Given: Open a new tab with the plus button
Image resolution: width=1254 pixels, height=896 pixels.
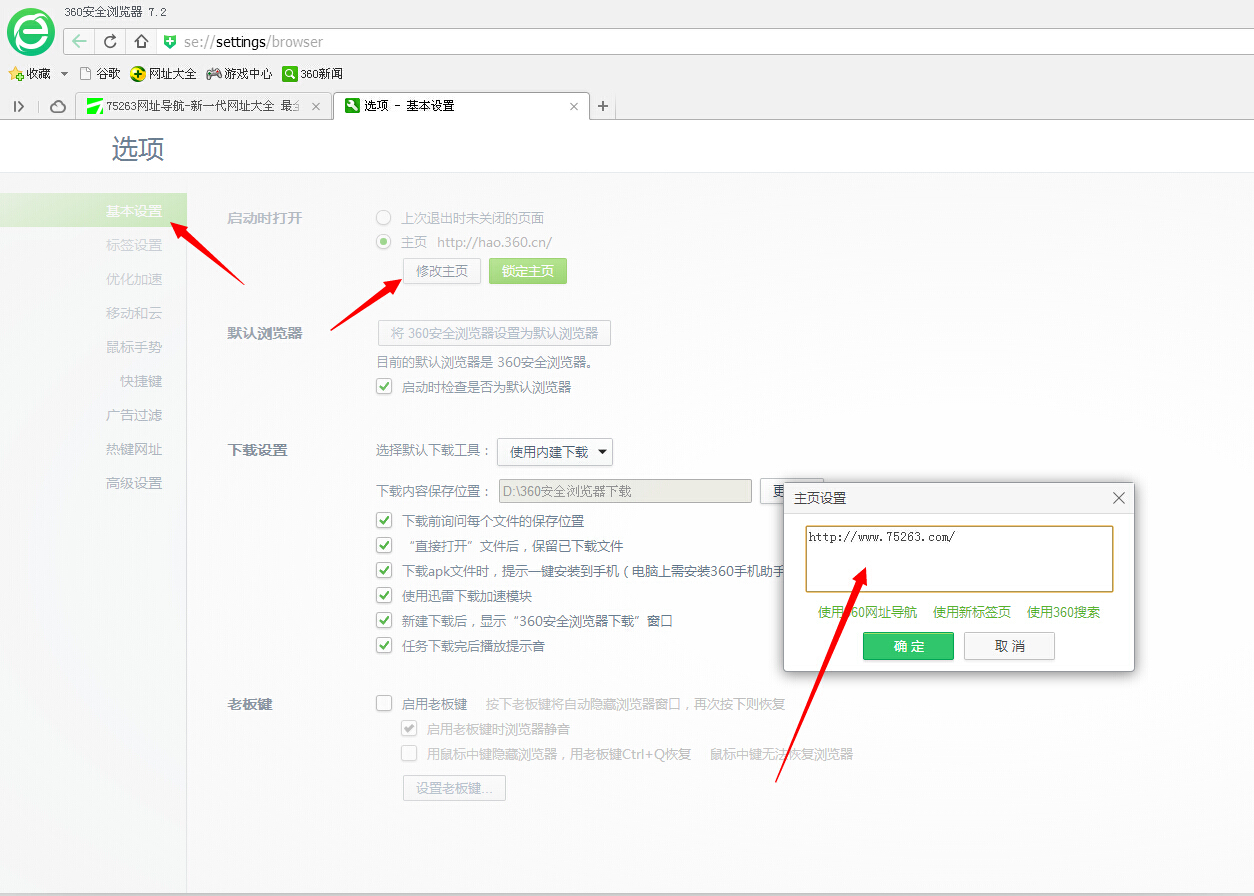Looking at the screenshot, I should click(602, 106).
